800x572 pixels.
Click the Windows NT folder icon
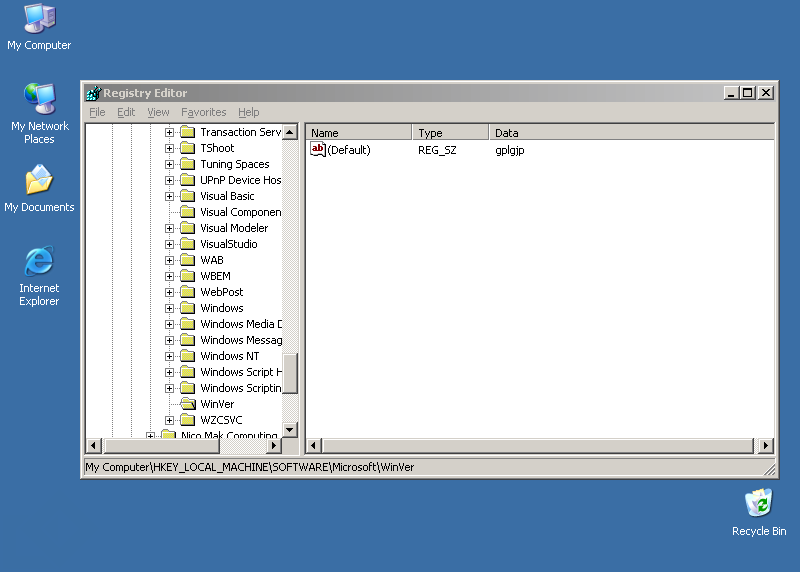(188, 356)
